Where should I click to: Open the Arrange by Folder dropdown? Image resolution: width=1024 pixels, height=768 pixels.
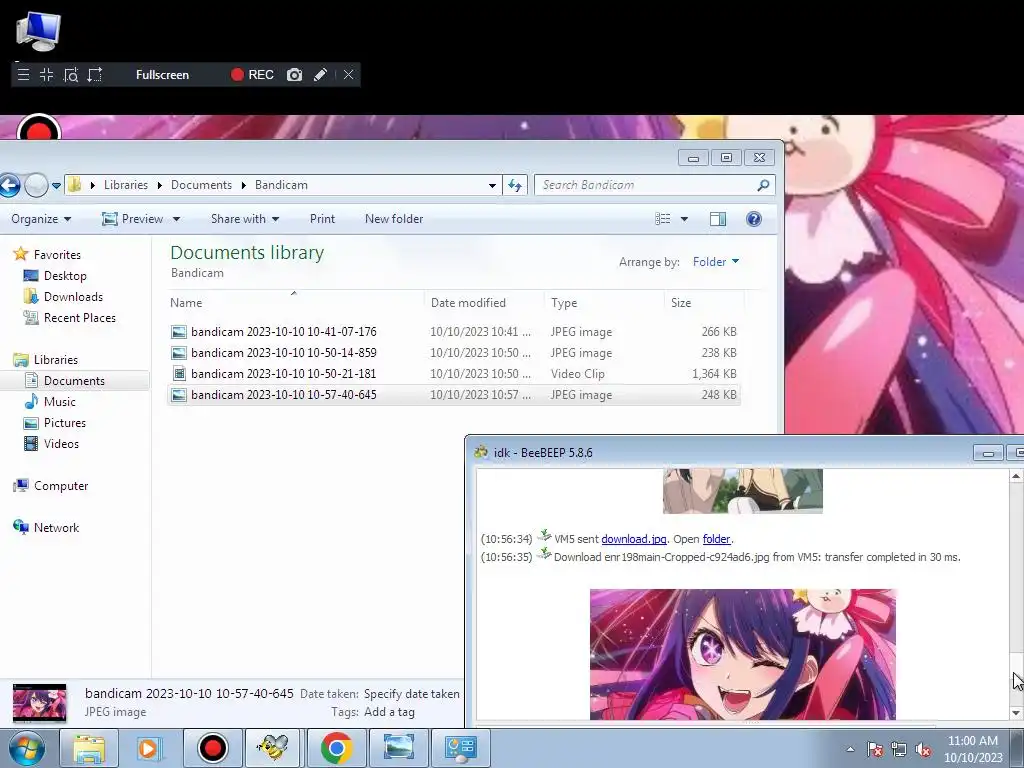[716, 262]
